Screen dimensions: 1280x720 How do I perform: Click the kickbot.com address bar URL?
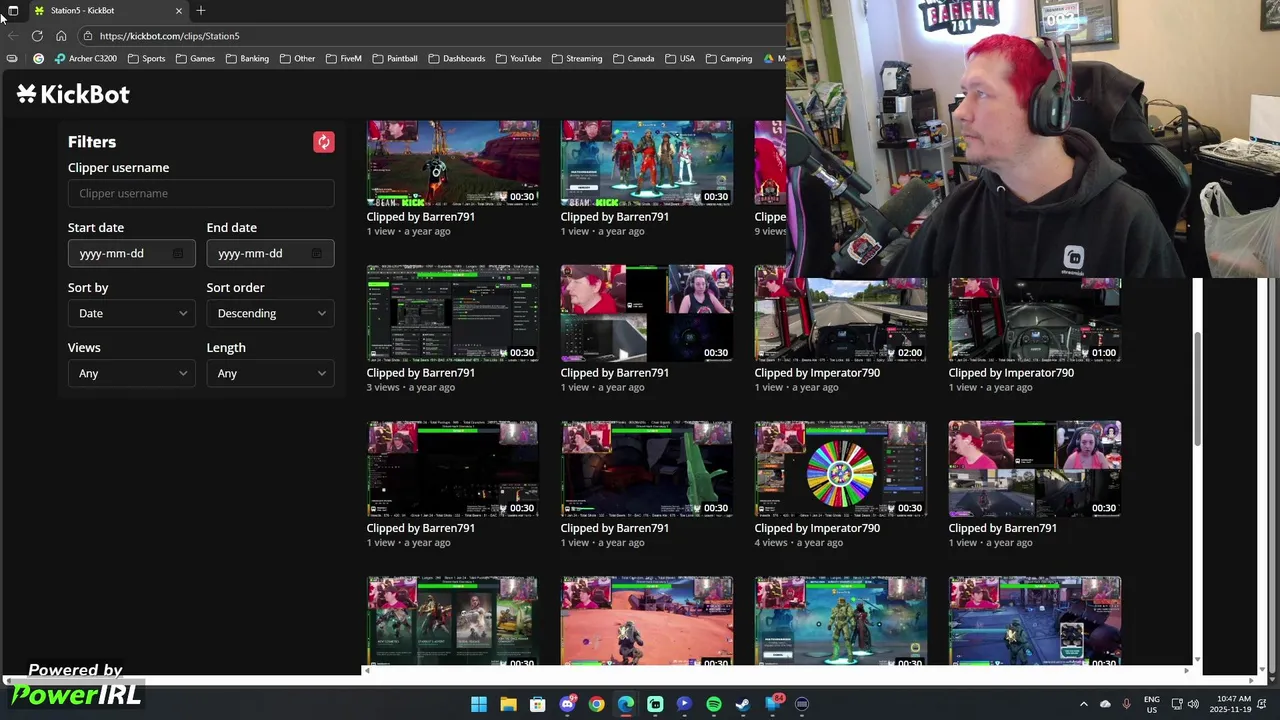click(x=169, y=36)
